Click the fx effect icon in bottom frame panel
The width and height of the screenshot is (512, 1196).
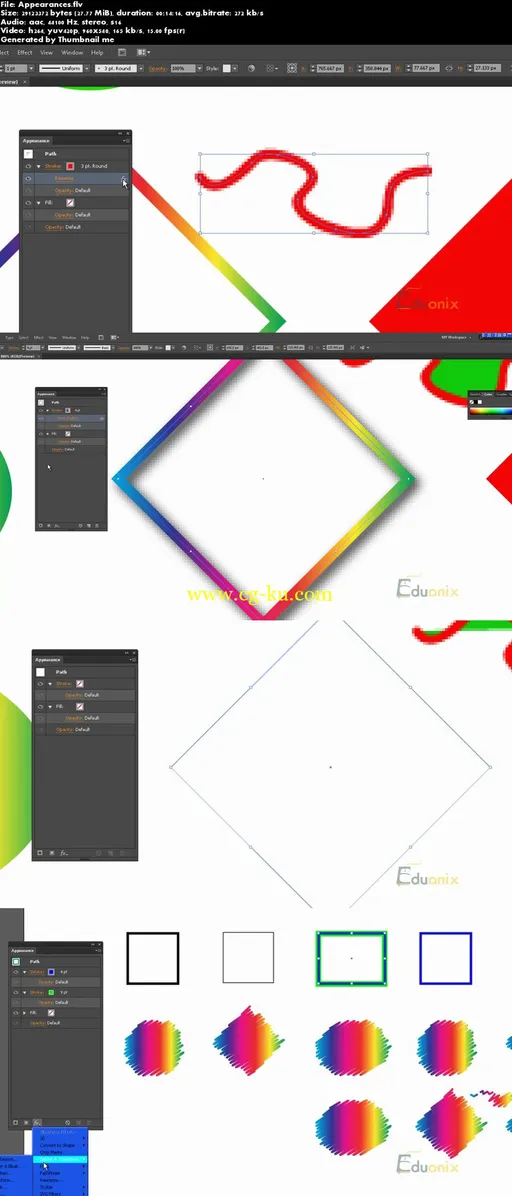point(37,1123)
